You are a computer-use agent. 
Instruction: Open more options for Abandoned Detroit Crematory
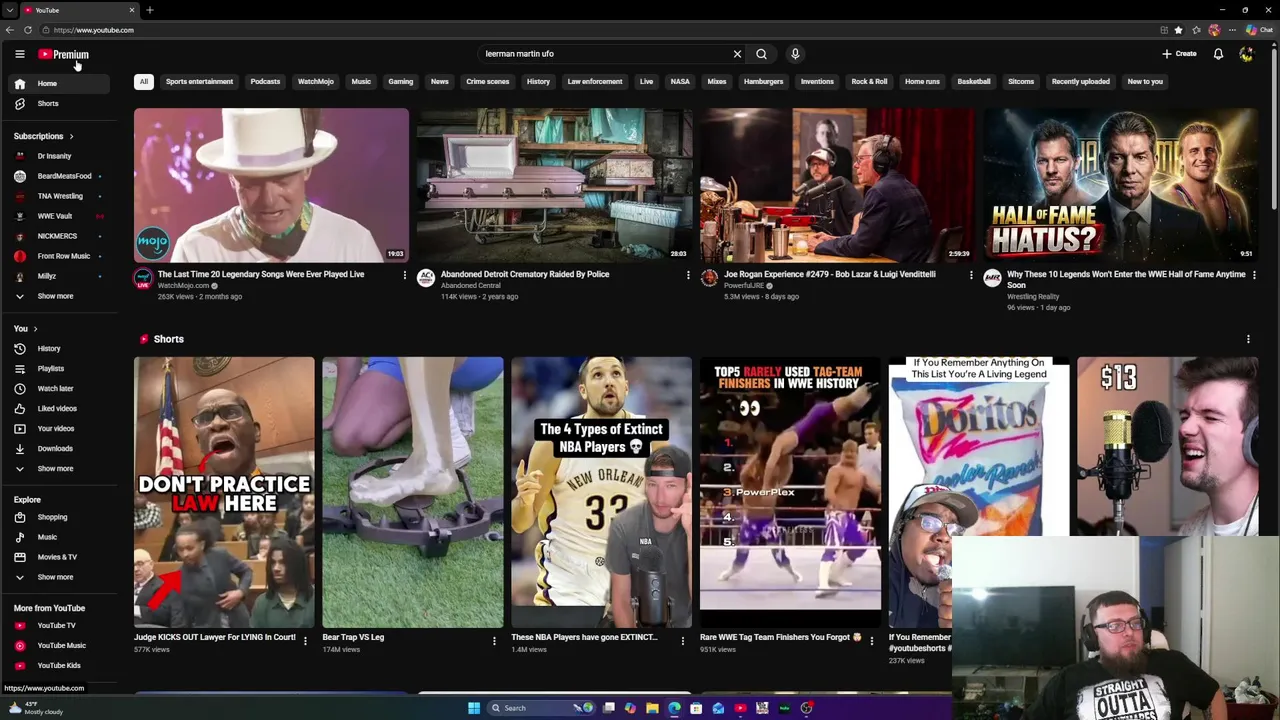tap(688, 275)
